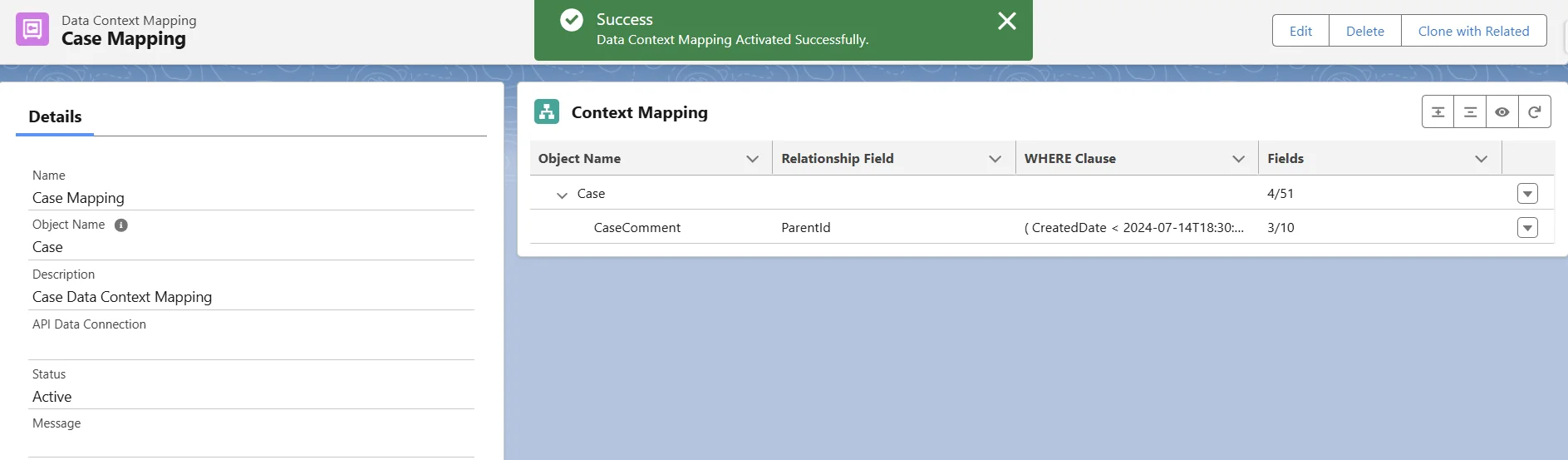This screenshot has width=1568, height=460.
Task: Click the Edit button
Action: tap(1300, 31)
